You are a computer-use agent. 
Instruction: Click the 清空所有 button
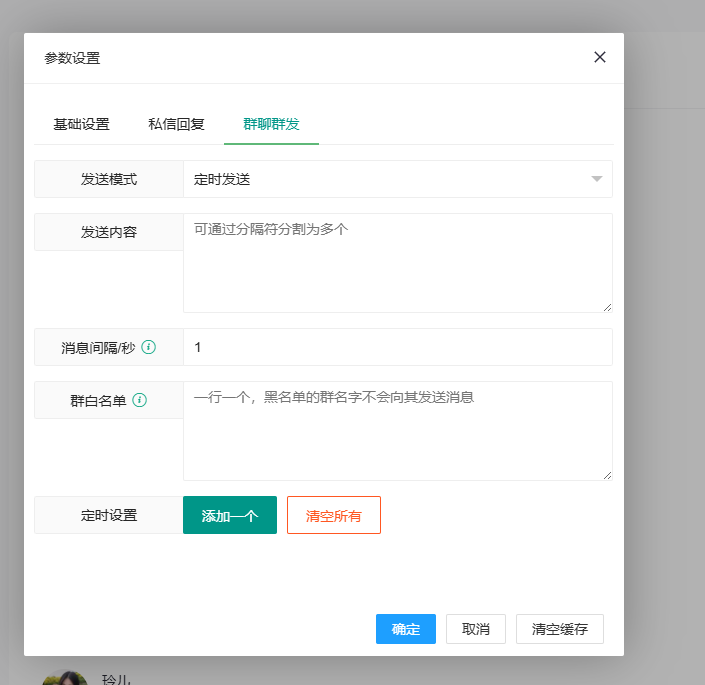point(334,515)
